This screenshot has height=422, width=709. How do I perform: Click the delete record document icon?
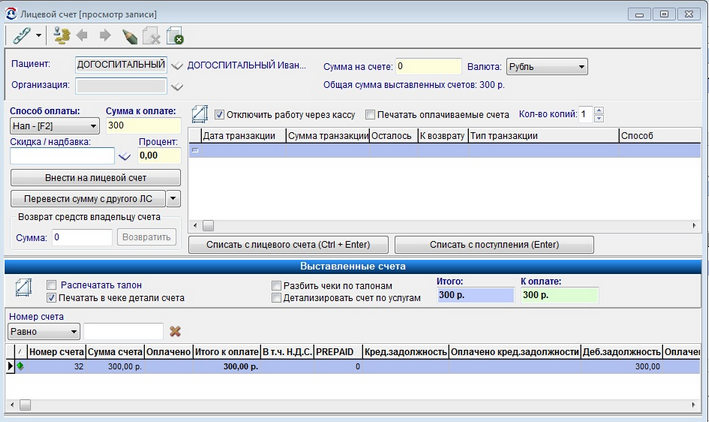152,36
